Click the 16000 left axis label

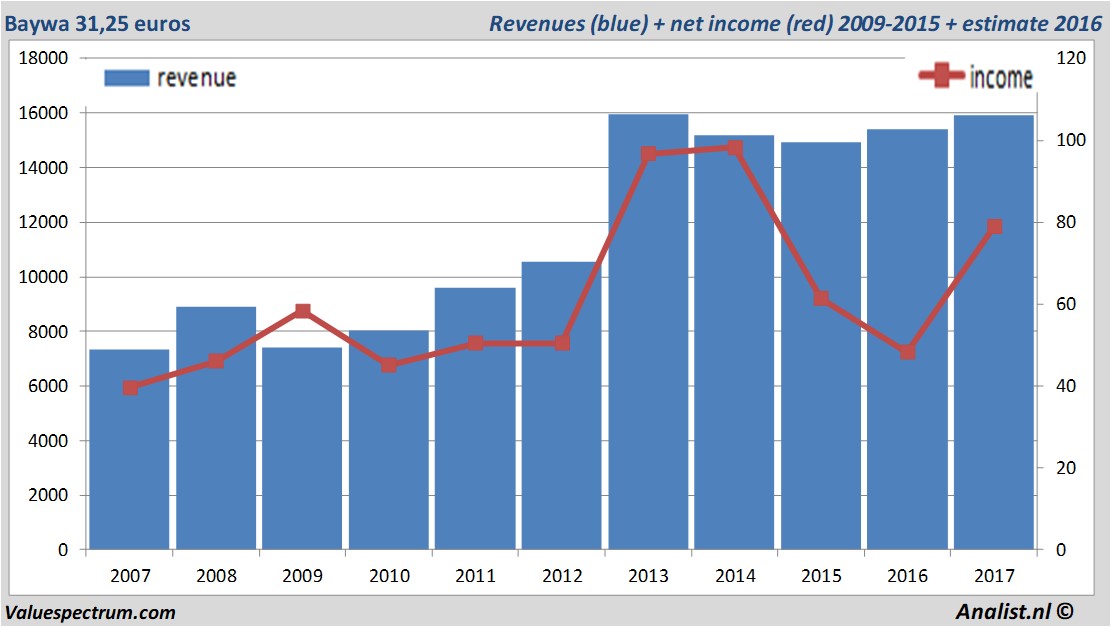tap(43, 113)
